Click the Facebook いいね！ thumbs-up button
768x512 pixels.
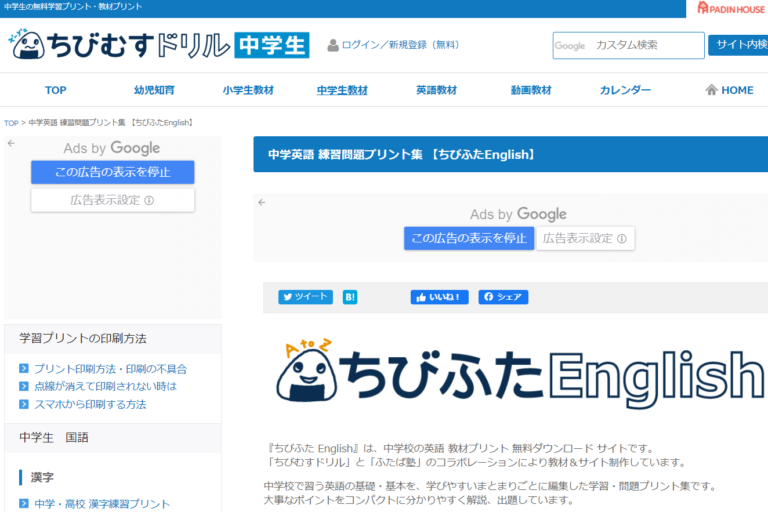439,297
